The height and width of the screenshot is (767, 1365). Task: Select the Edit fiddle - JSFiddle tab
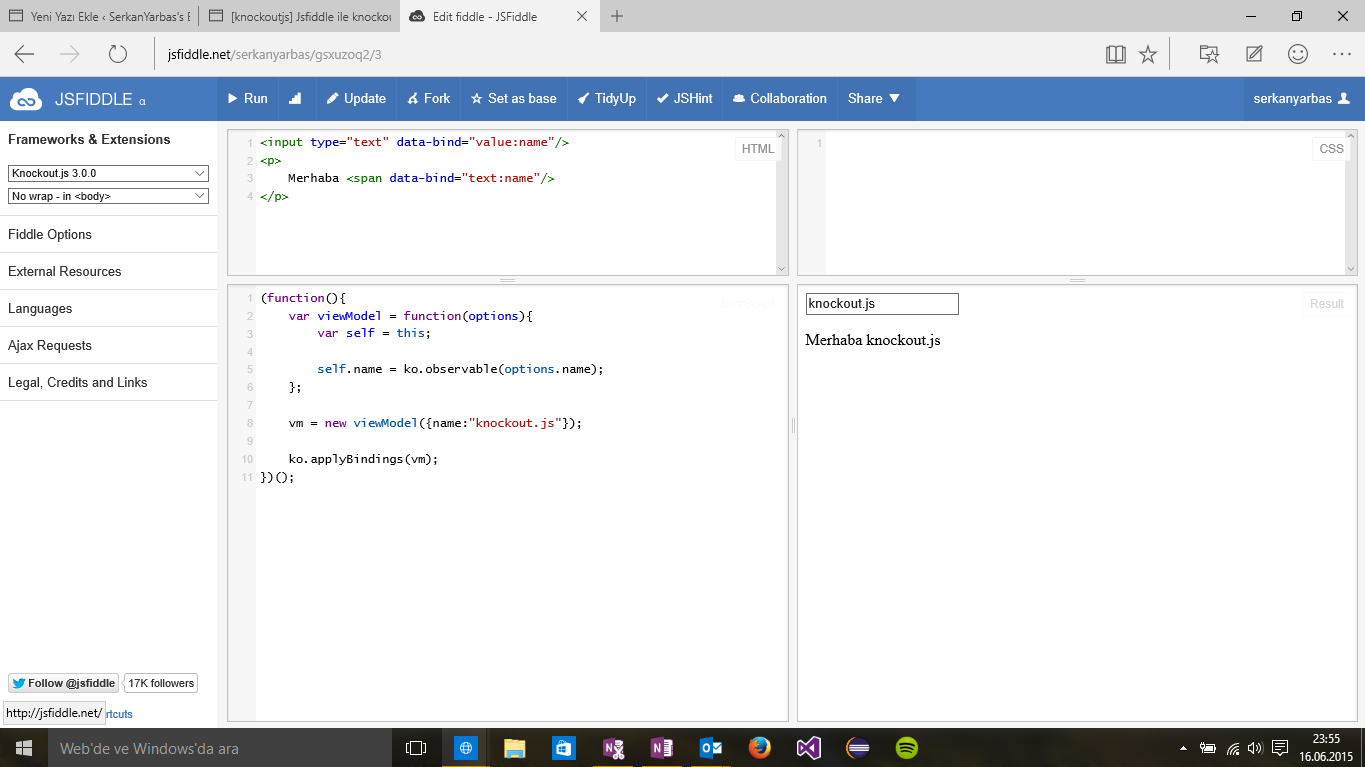[499, 16]
